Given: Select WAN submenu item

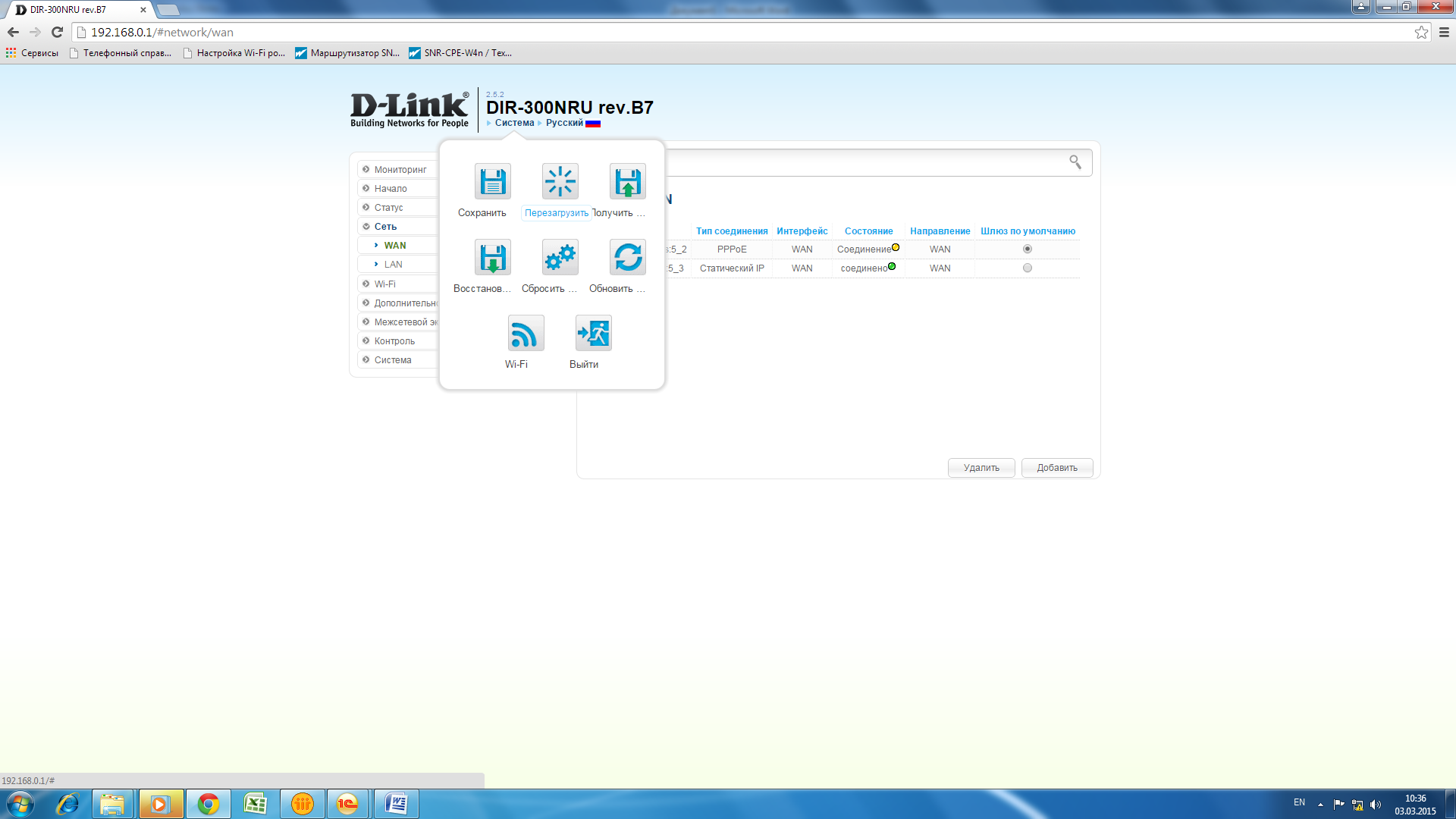Looking at the screenshot, I should 395,245.
